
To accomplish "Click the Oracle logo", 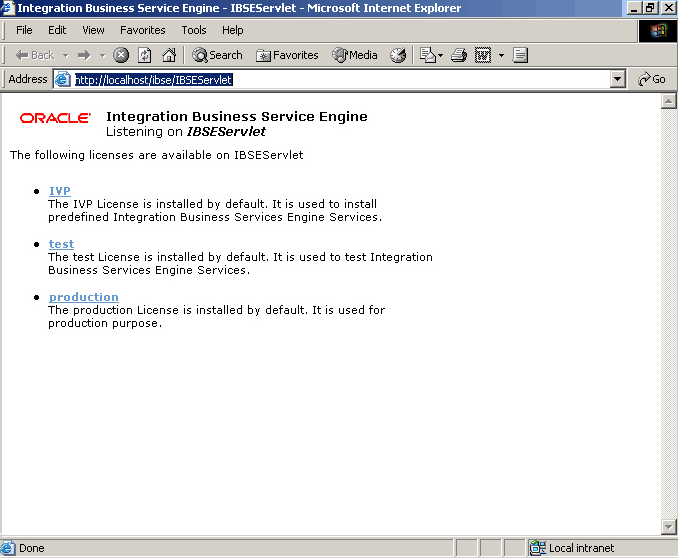I will click(x=55, y=118).
